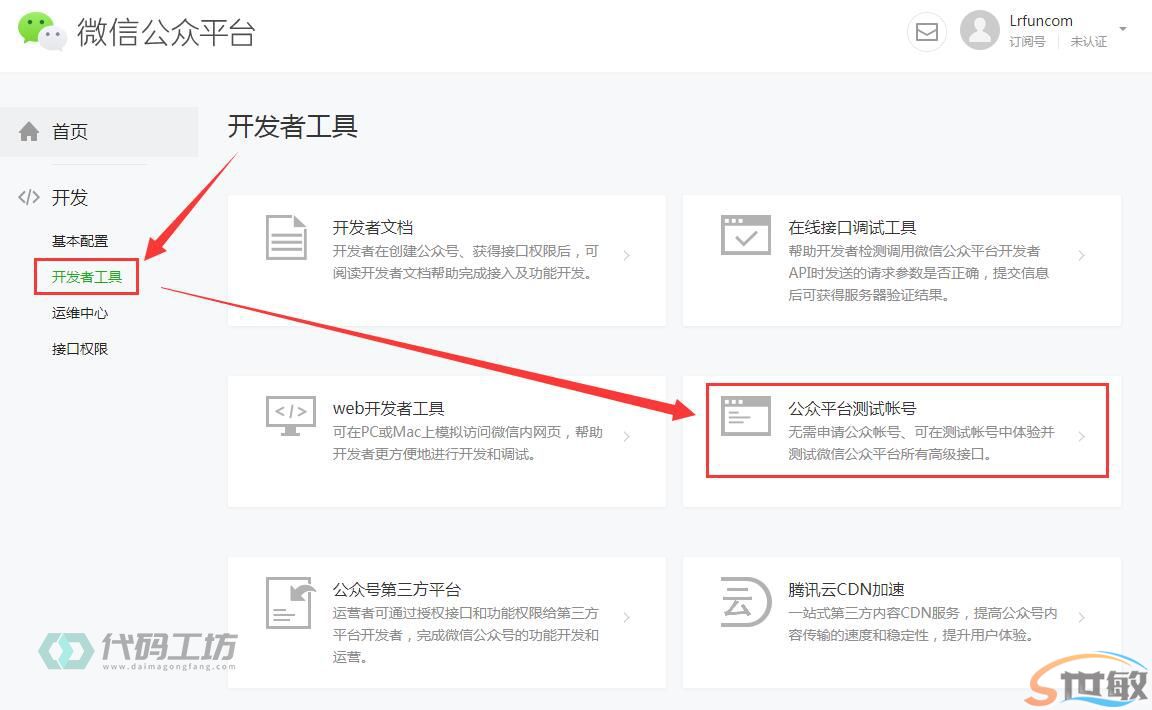The height and width of the screenshot is (710, 1152).
Task: Click the 公众号第三方平台 share document icon
Action: click(x=290, y=603)
